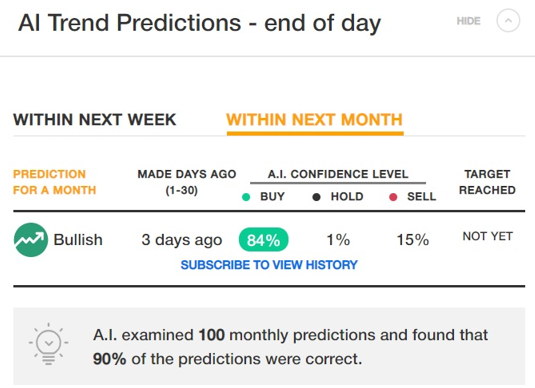Click the HIDE label
Viewport: 535px width, 388px height.
point(468,21)
